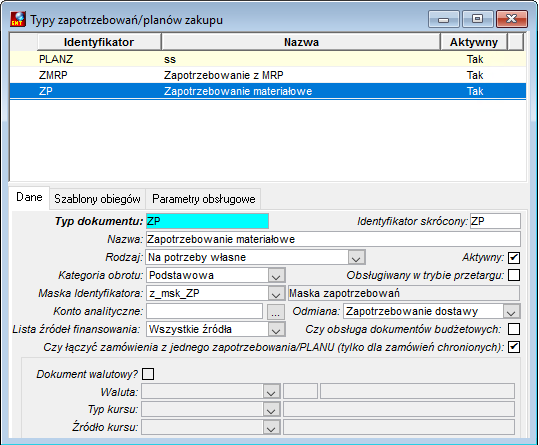Toggle the Aktywny checkbox
Viewport: 539px width, 445px height.
coord(514,257)
